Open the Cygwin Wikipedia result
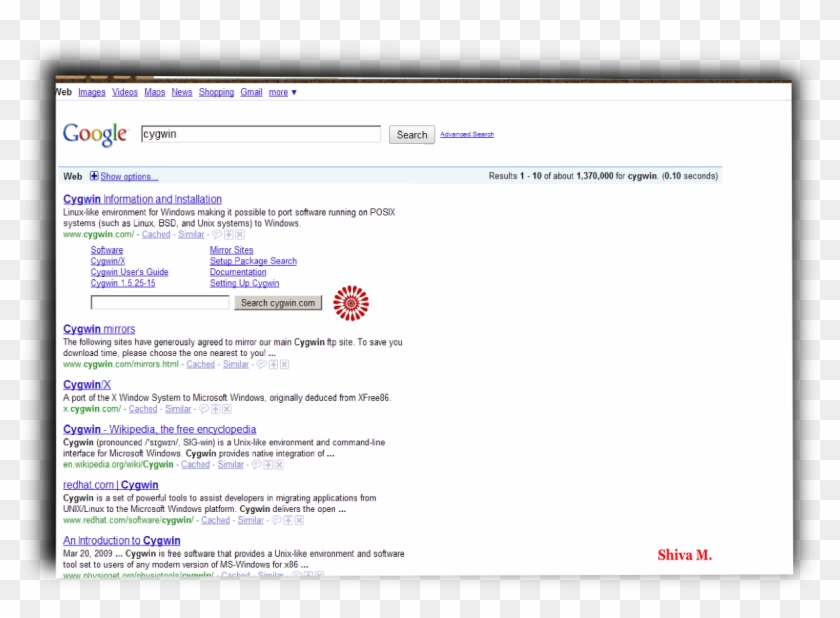 pyautogui.click(x=160, y=429)
